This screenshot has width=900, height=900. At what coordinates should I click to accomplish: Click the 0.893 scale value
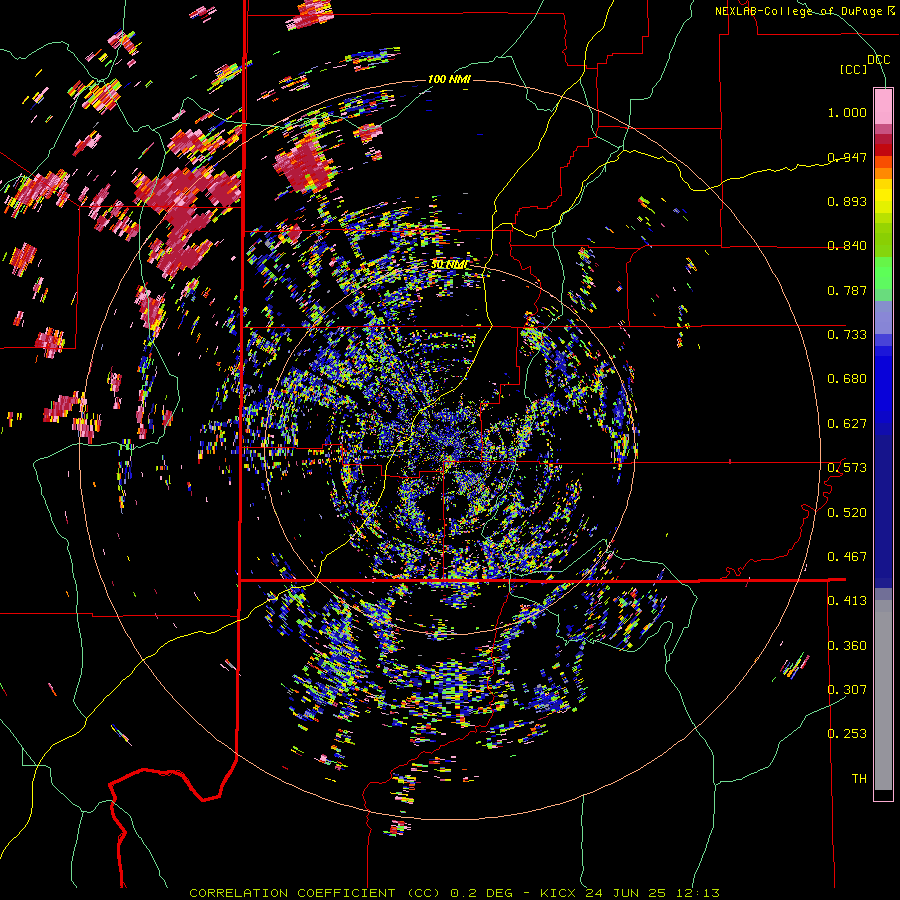coord(847,201)
